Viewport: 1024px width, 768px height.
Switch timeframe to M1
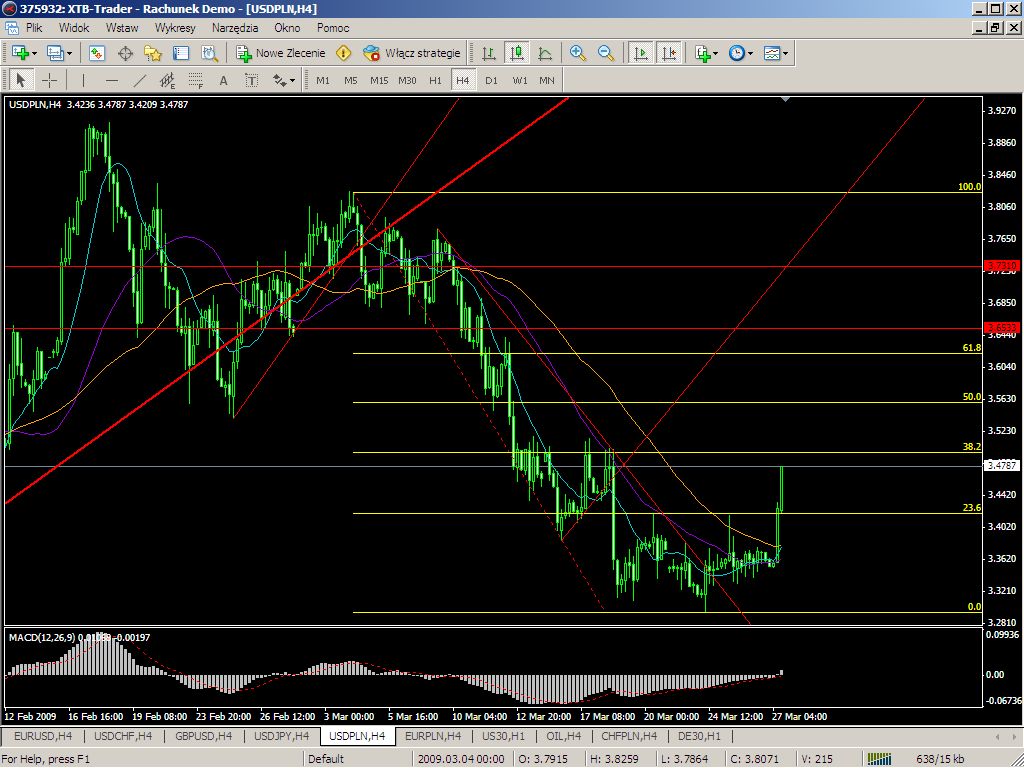(323, 80)
